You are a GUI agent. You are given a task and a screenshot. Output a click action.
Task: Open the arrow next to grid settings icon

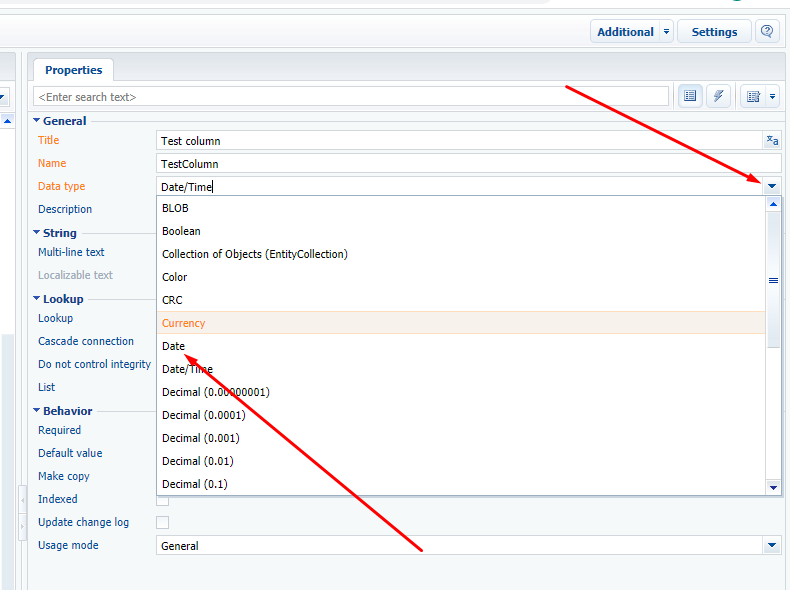[772, 96]
